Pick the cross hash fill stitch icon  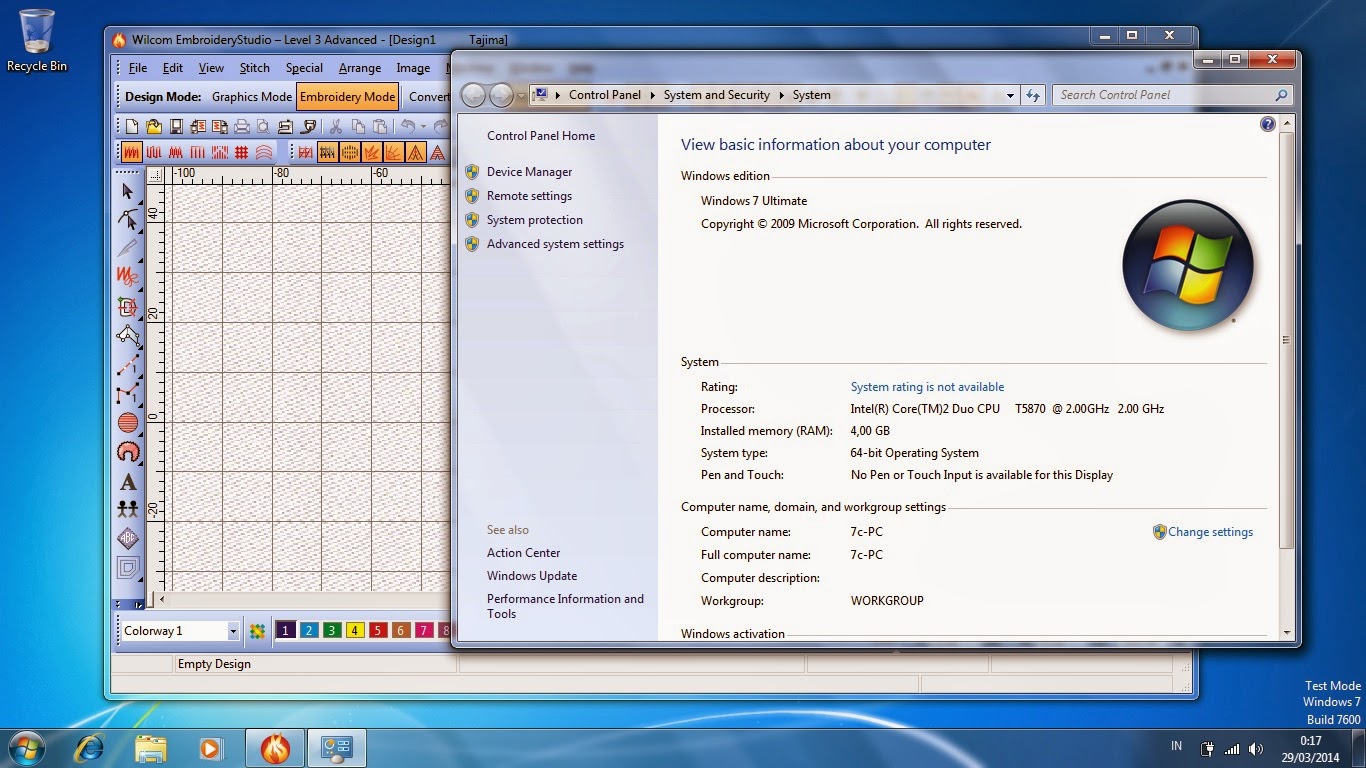pos(241,153)
